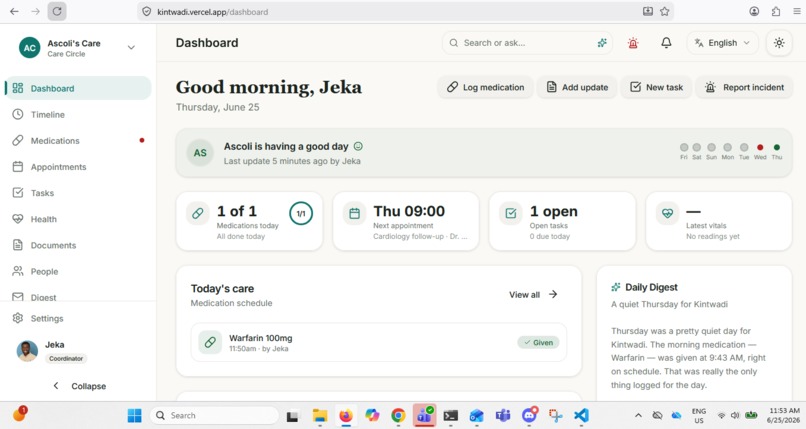Reload the page in the browser

(57, 11)
